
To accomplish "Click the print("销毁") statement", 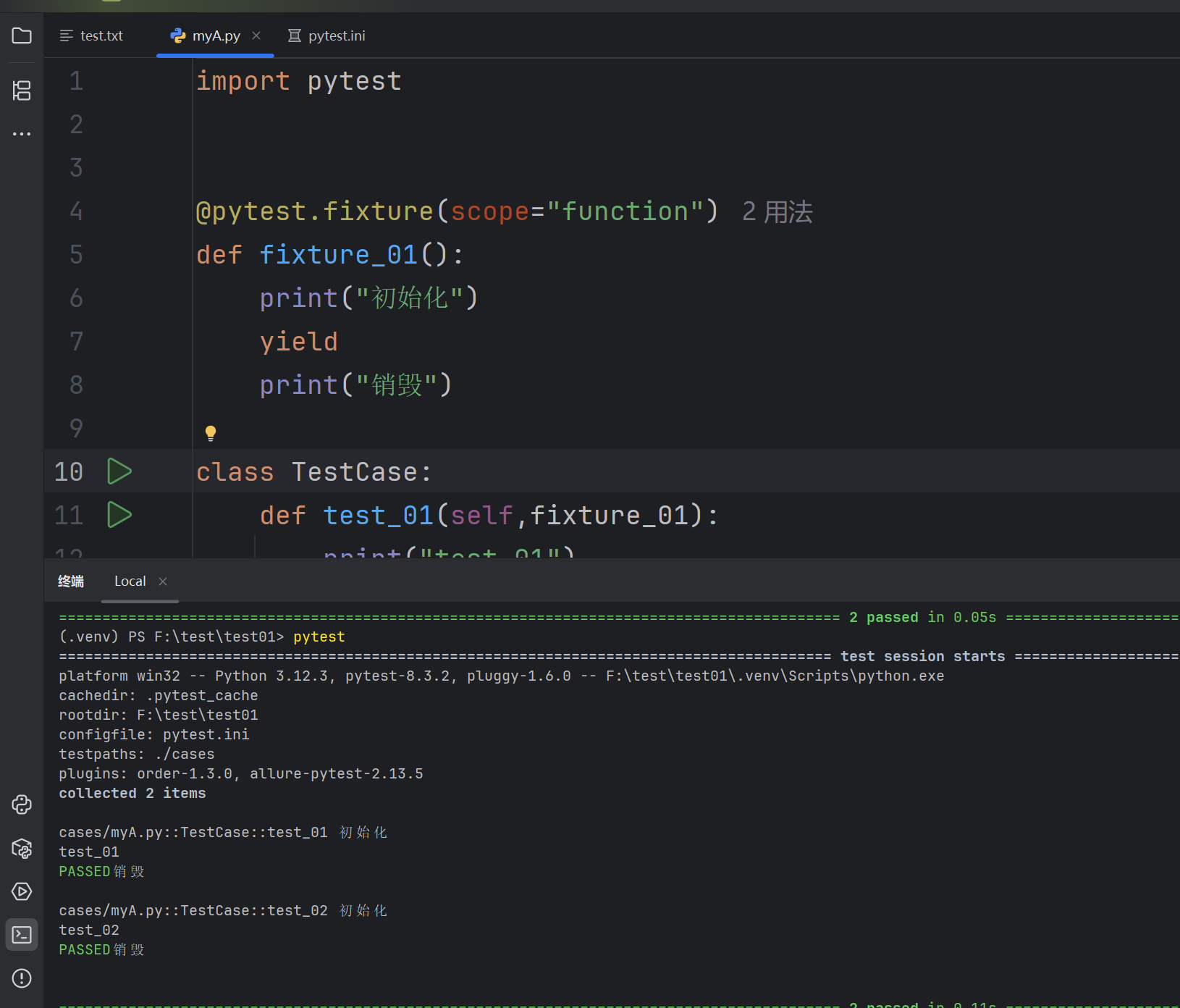I will (355, 385).
